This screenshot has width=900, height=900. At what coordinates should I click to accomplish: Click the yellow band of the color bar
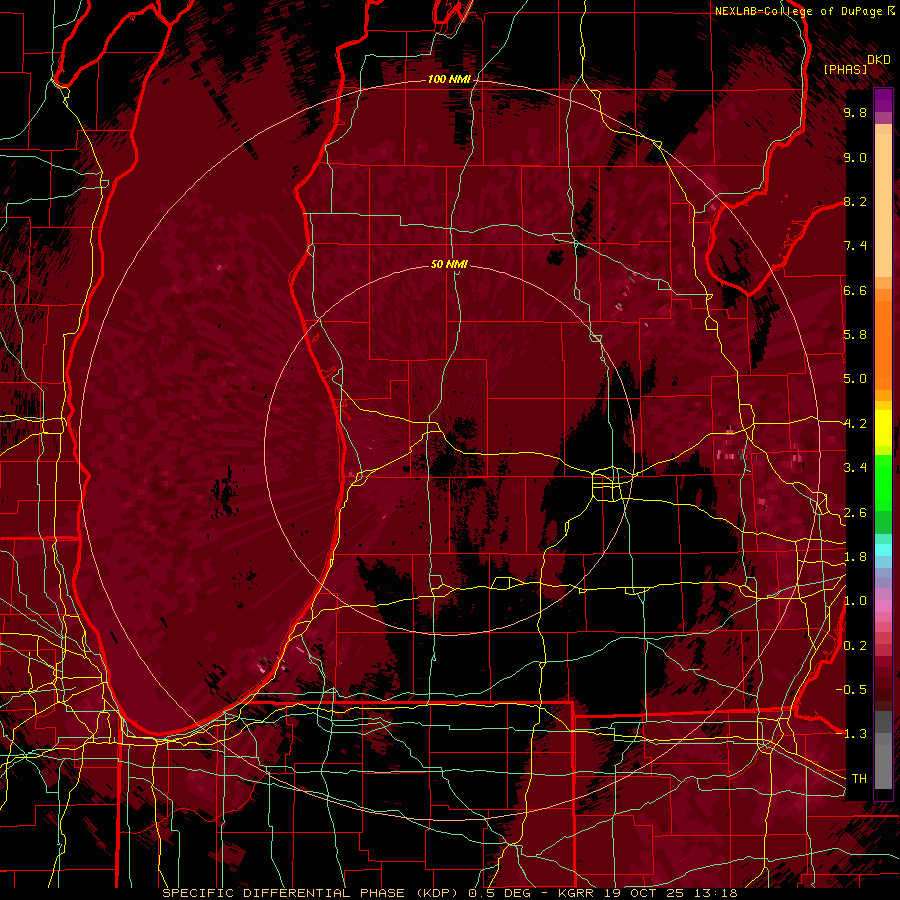tap(883, 428)
